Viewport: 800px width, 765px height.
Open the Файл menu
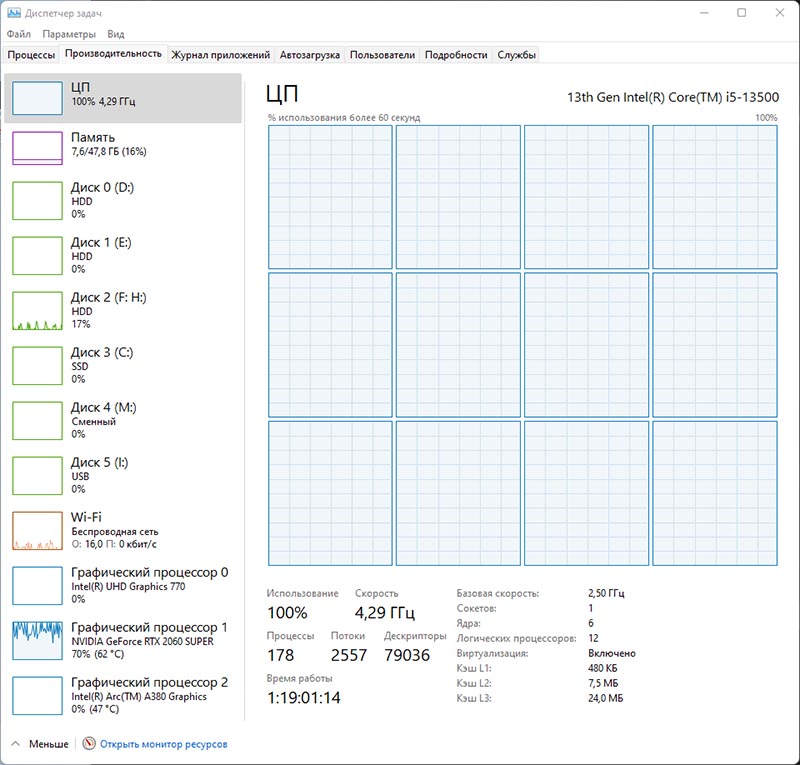tap(18, 34)
